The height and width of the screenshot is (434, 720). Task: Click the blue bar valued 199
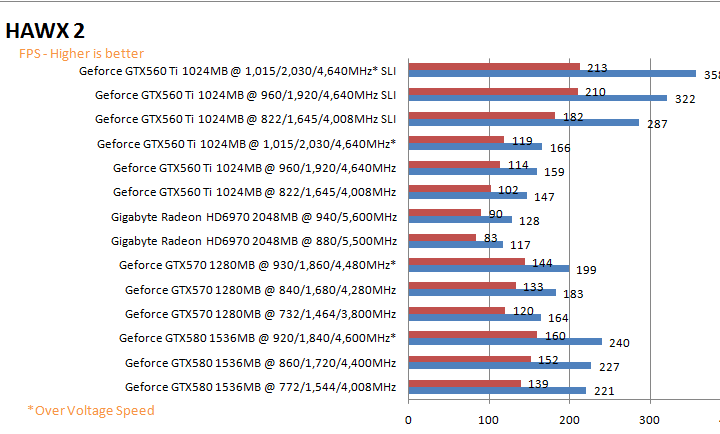[489, 269]
